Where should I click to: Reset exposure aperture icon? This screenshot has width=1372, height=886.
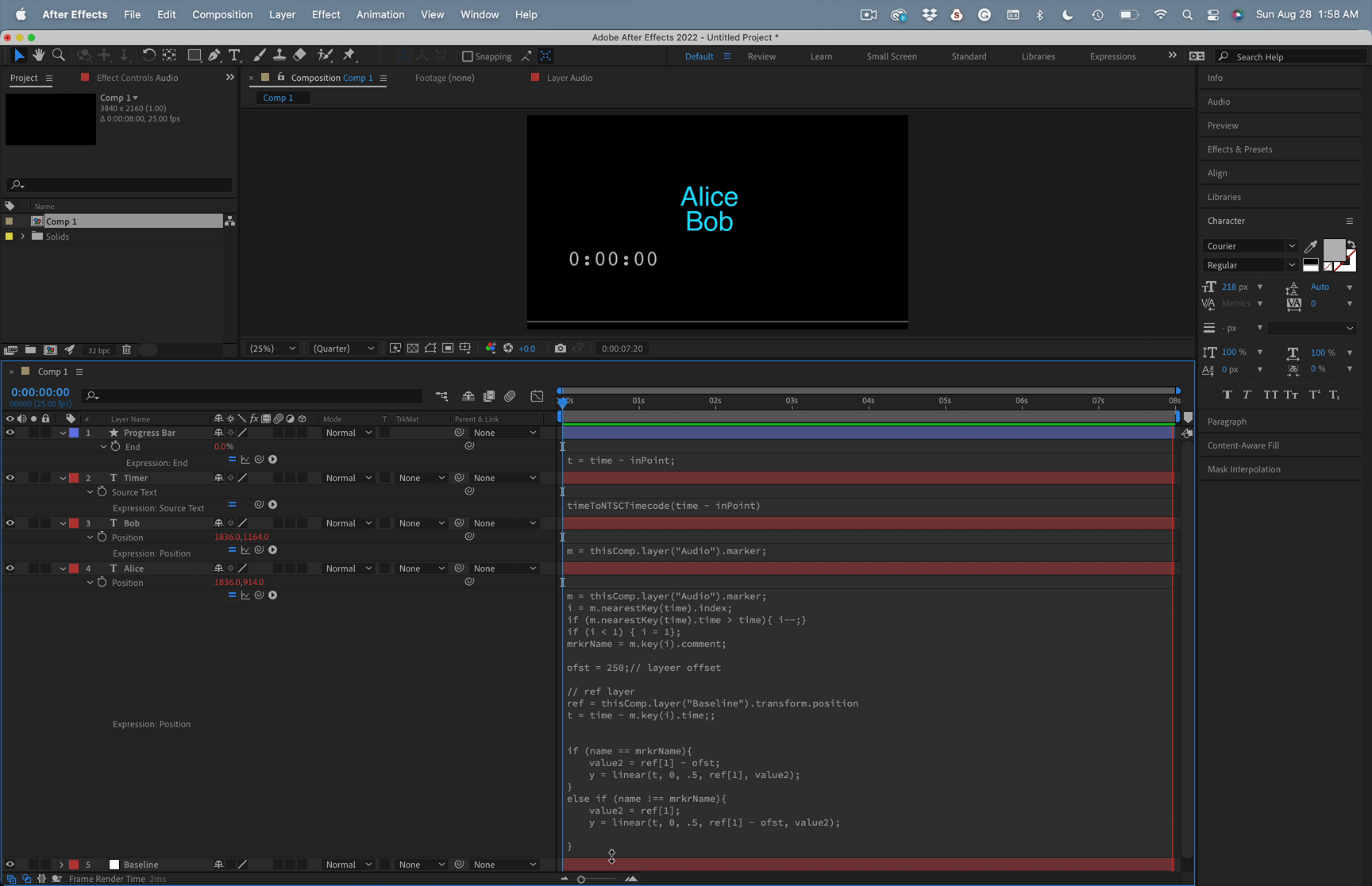508,348
